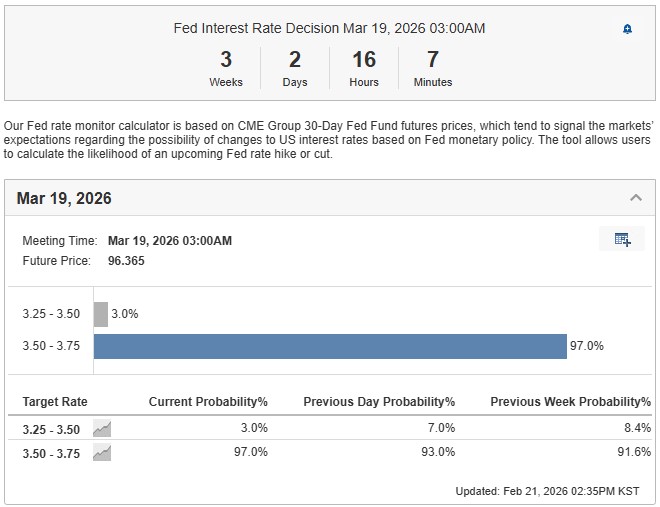Click the Hours countdown cell
The image size is (660, 507).
click(x=364, y=68)
